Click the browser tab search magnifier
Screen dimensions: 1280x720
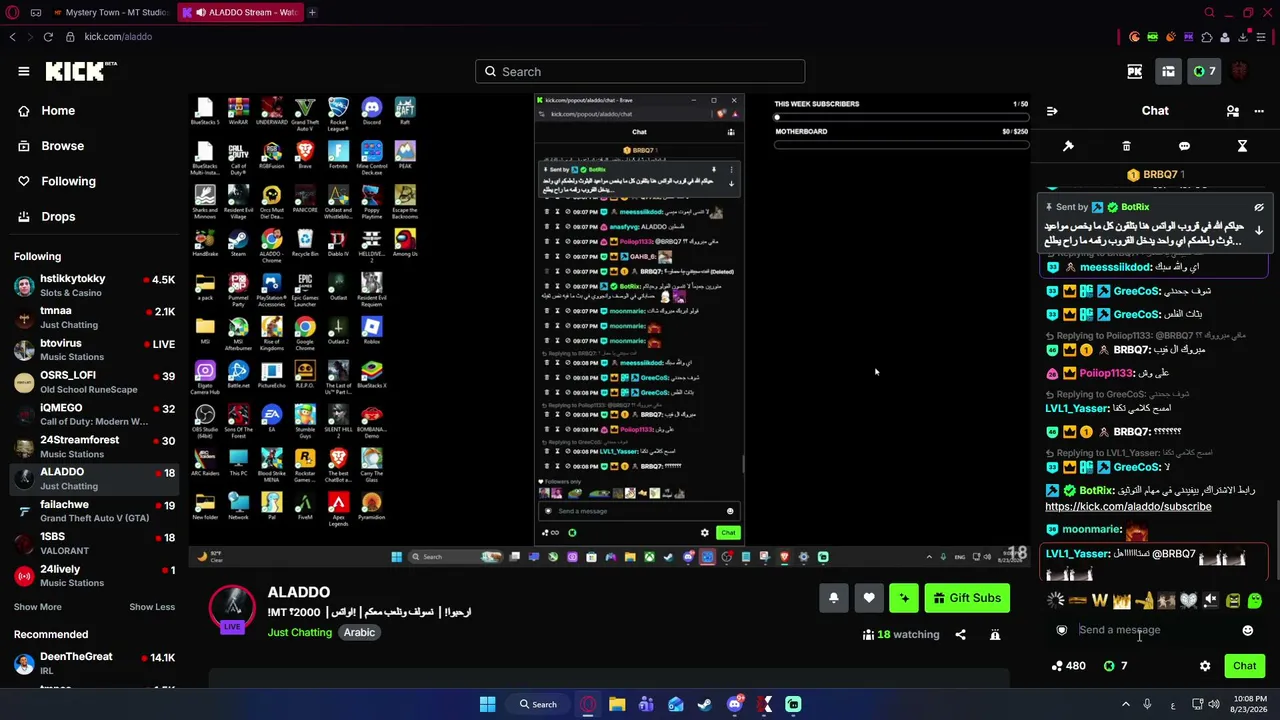pyautogui.click(x=1209, y=13)
